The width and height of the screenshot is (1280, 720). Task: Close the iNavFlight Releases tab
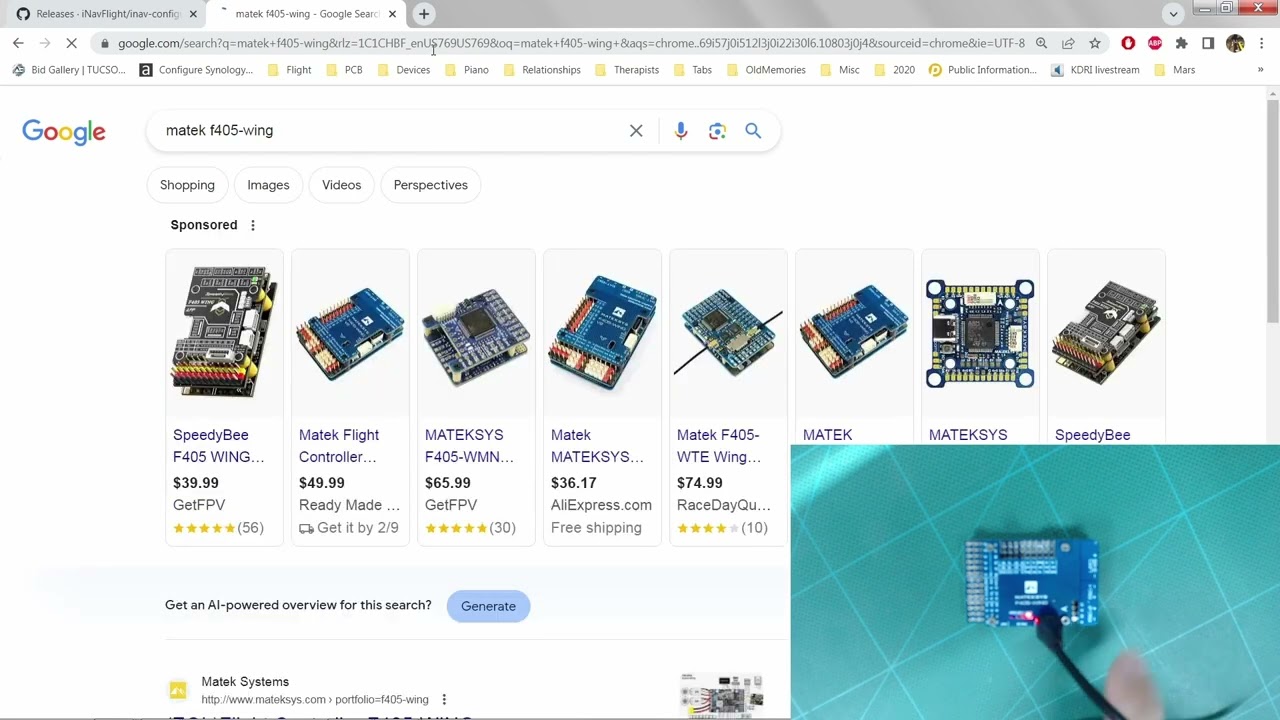pyautogui.click(x=193, y=14)
